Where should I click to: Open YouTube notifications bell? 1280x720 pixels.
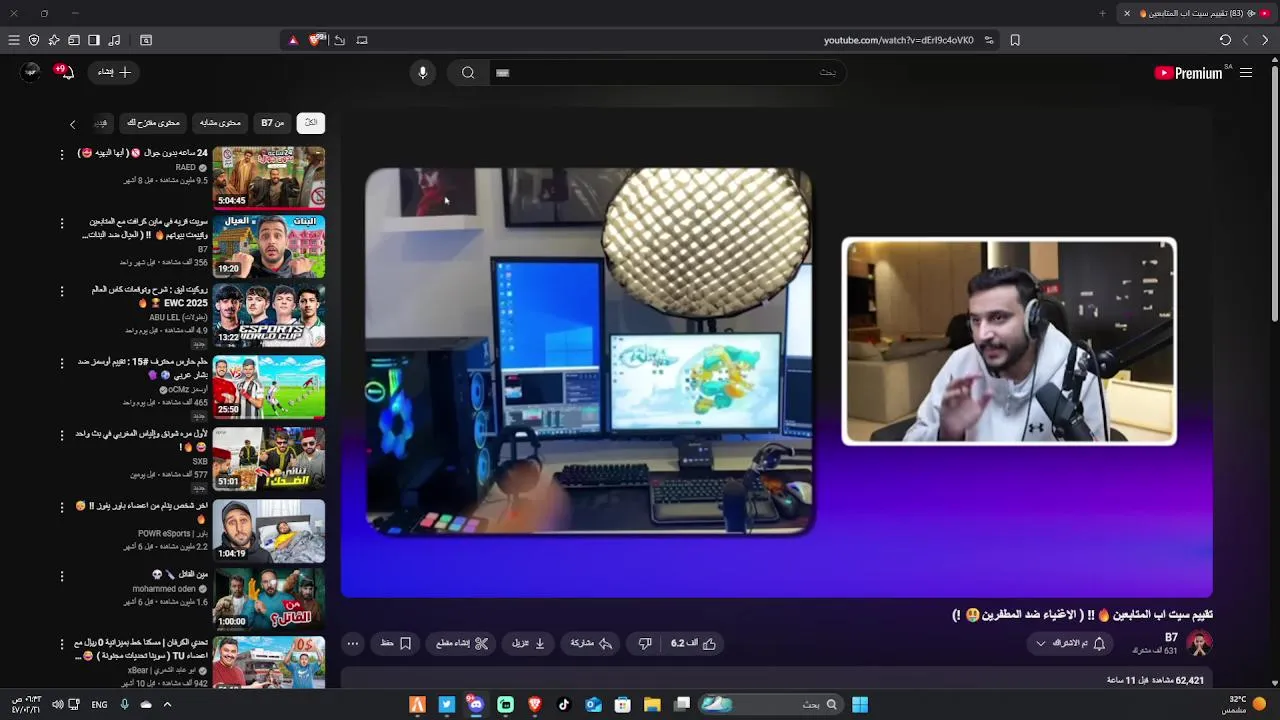(x=64, y=72)
